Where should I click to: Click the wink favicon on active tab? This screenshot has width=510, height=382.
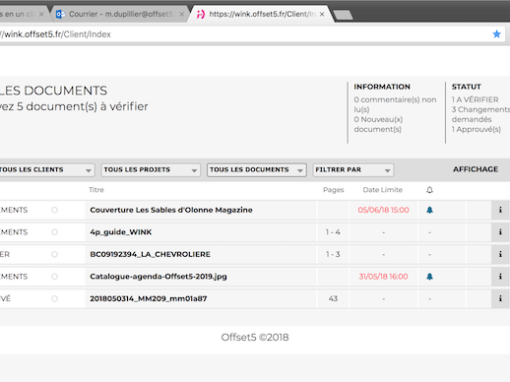pos(201,14)
